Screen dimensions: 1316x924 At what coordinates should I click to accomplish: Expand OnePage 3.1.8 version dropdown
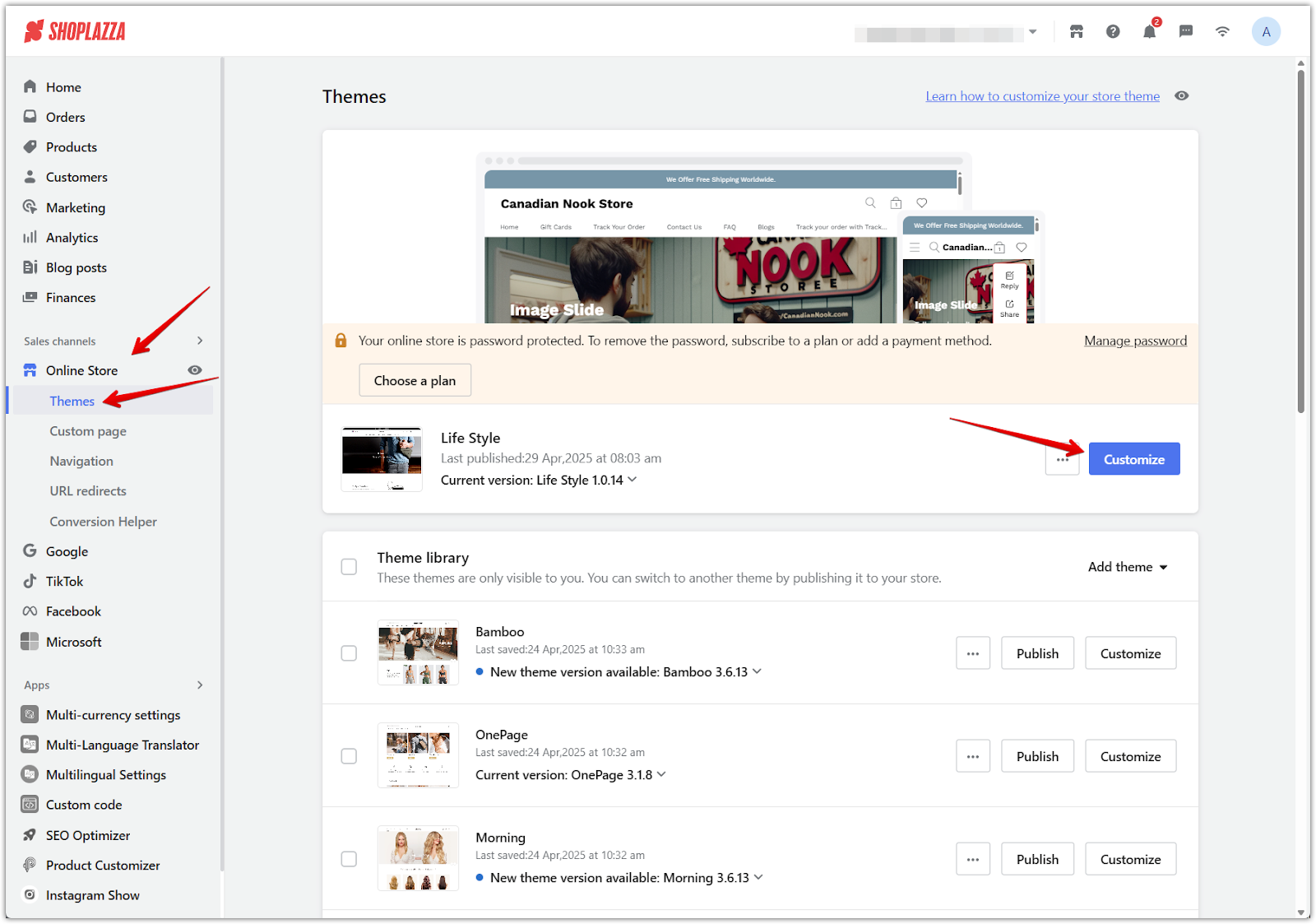[662, 774]
